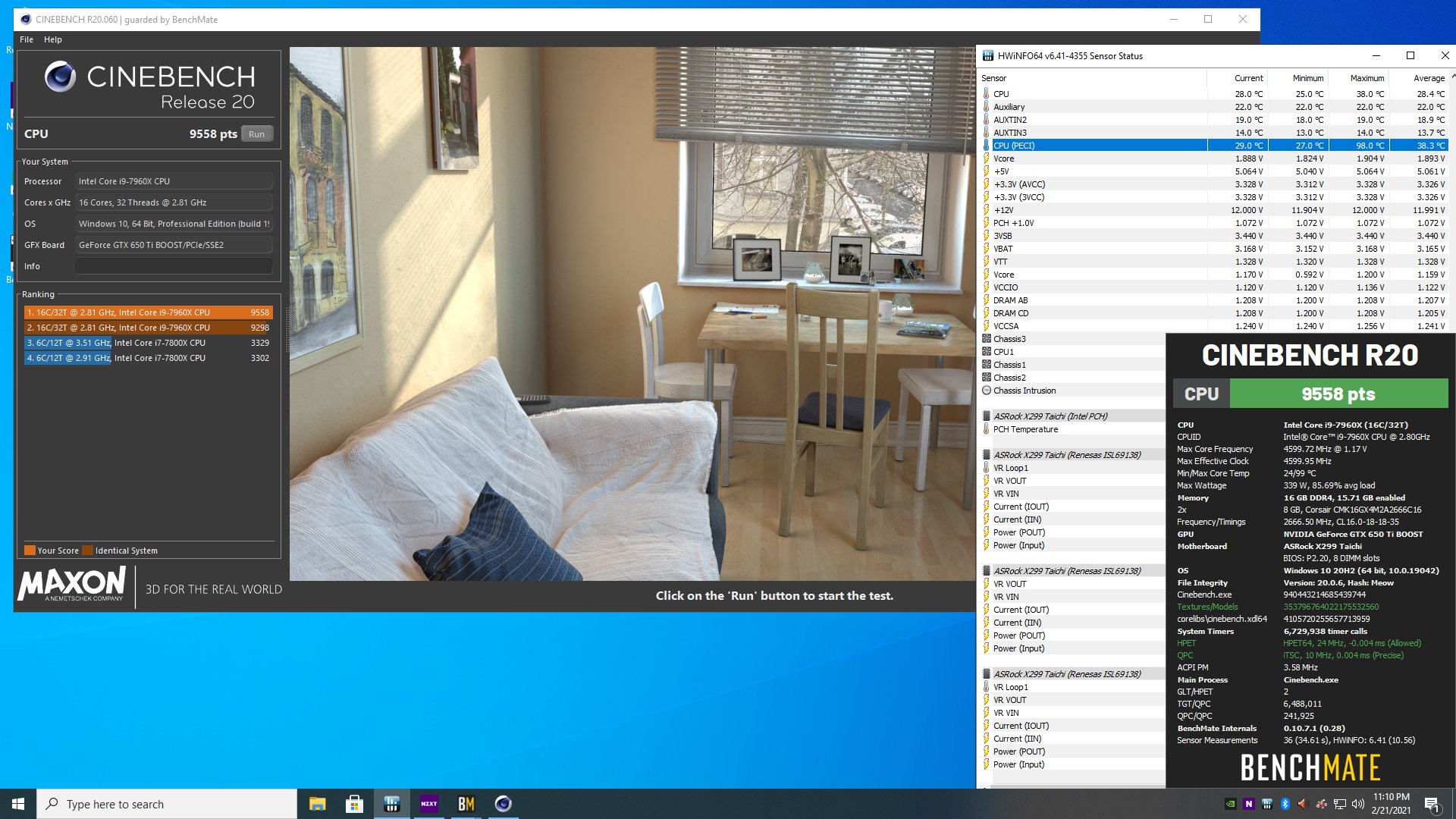Click the thermometer icon of the CPU sensor row

pyautogui.click(x=986, y=94)
